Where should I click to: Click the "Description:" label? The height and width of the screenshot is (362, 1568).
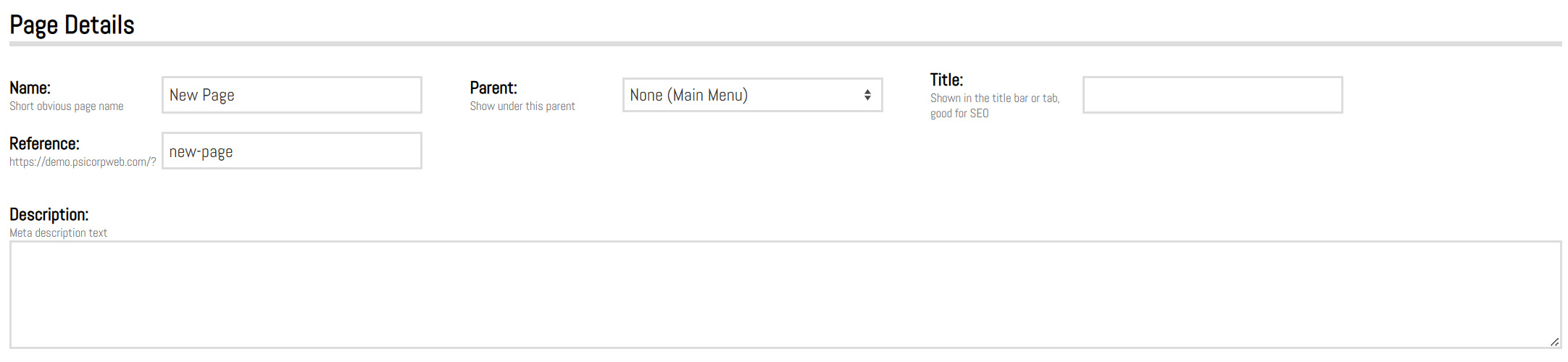click(x=49, y=215)
